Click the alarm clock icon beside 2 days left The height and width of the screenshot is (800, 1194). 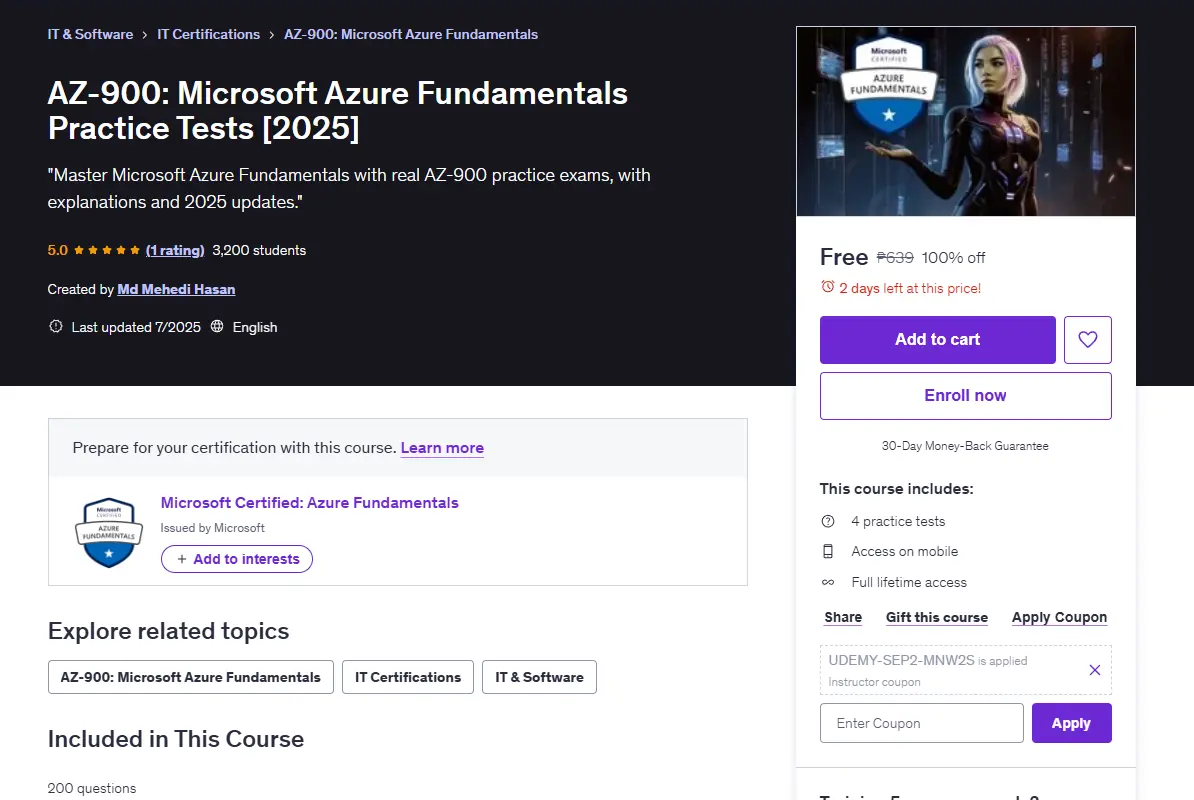pyautogui.click(x=828, y=287)
